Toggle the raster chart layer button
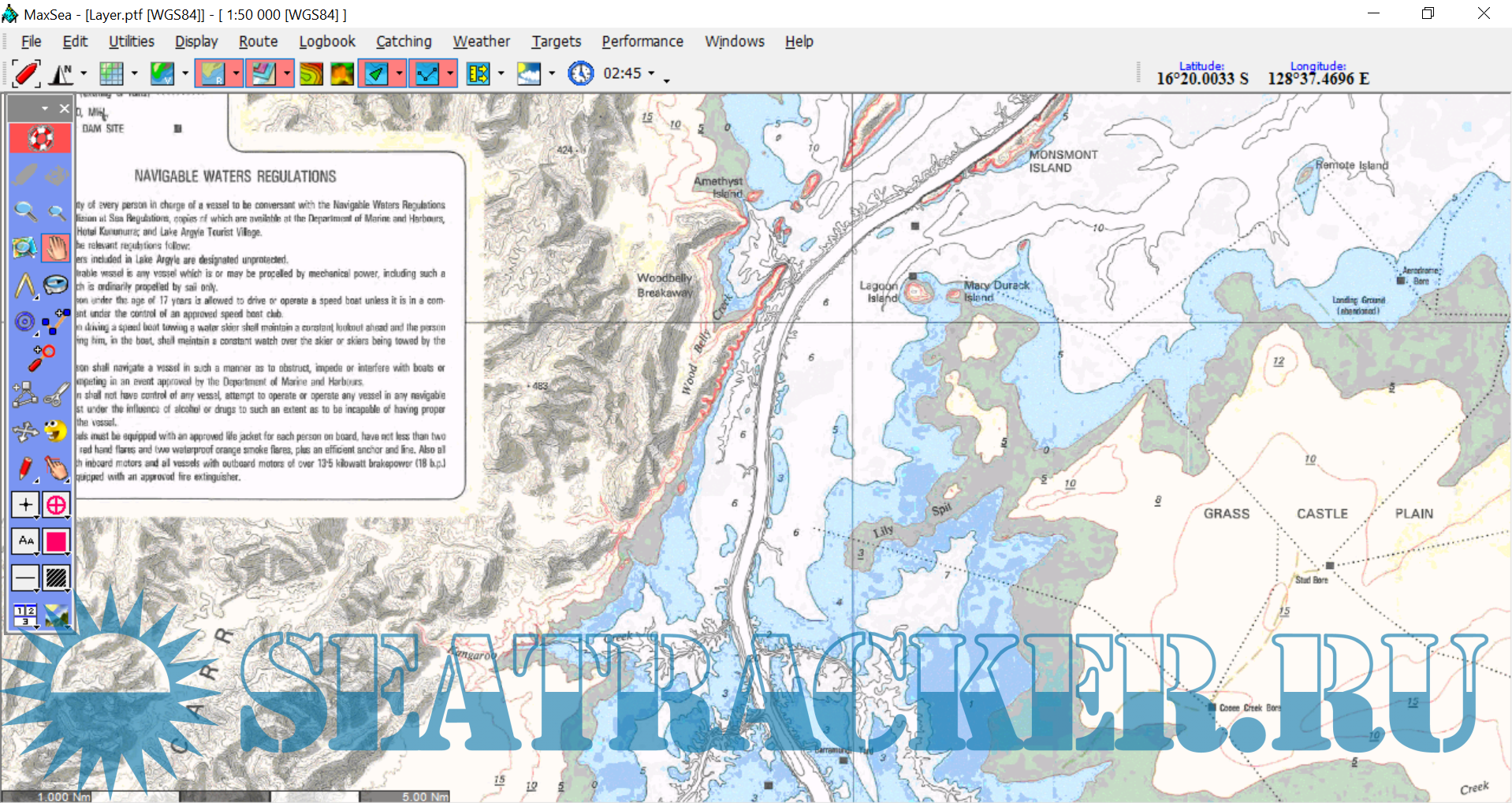 [211, 74]
